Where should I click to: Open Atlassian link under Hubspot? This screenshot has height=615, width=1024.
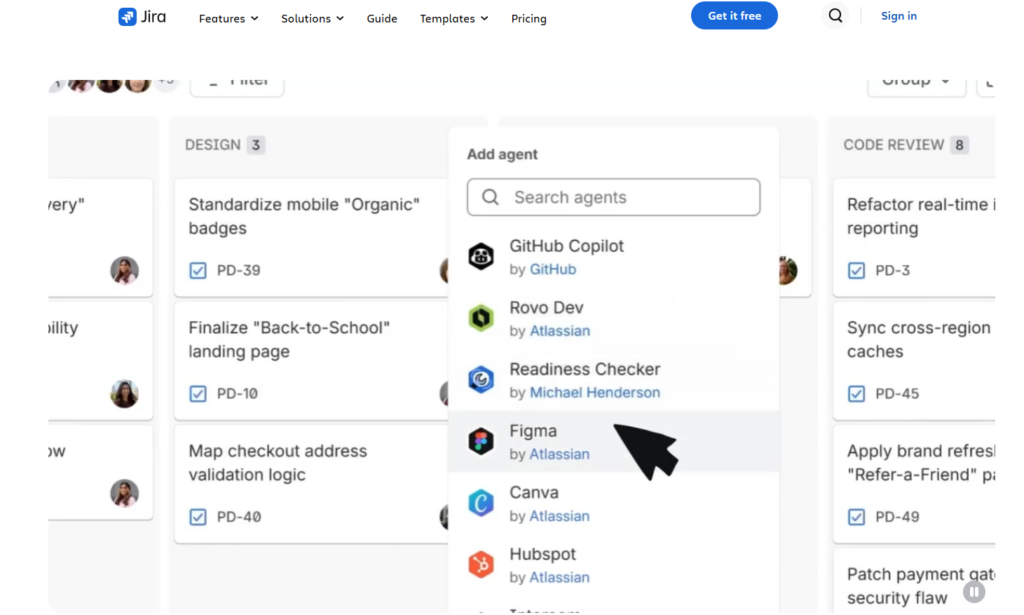560,577
